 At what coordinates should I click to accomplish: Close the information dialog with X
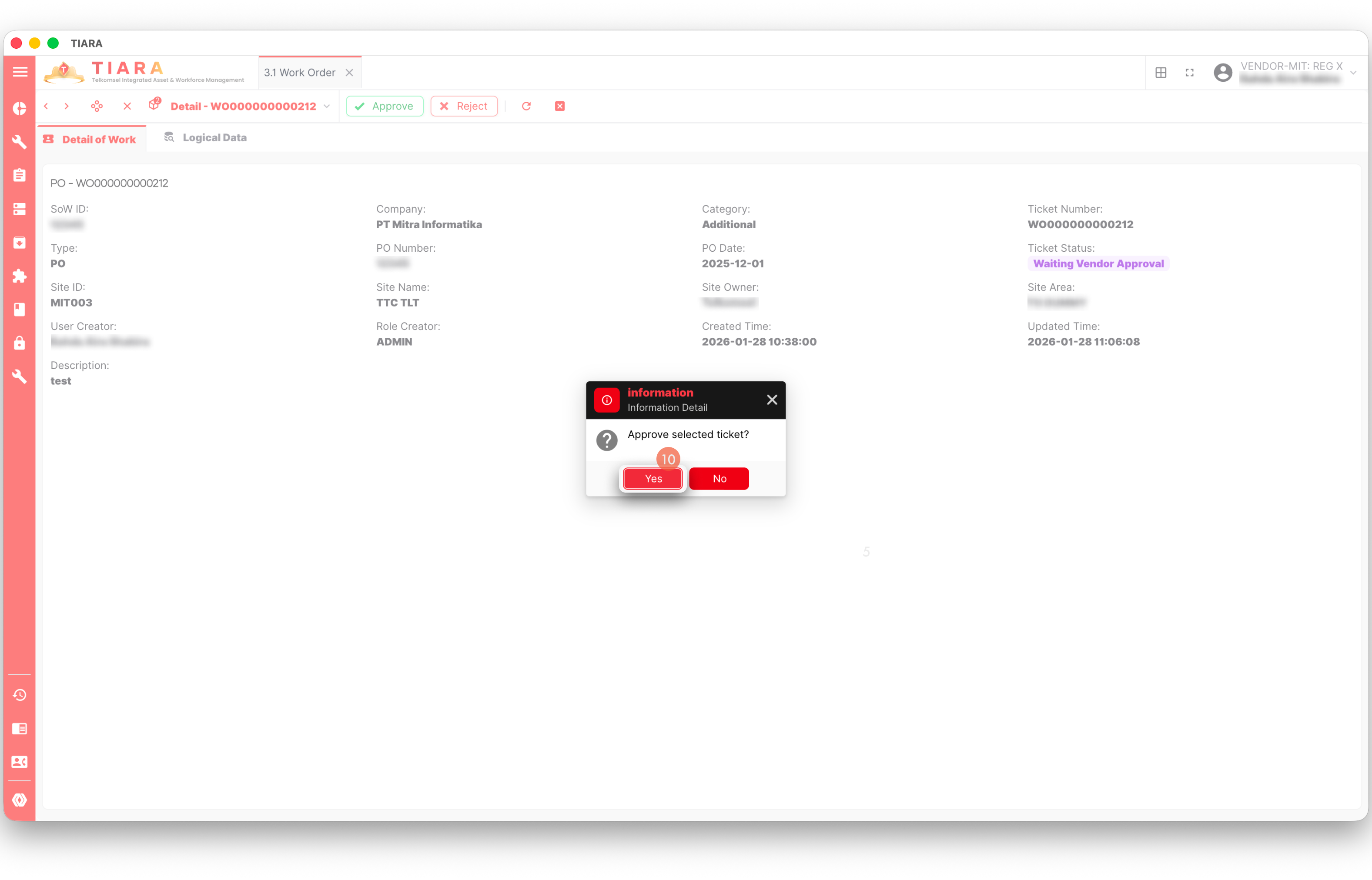[x=772, y=400]
